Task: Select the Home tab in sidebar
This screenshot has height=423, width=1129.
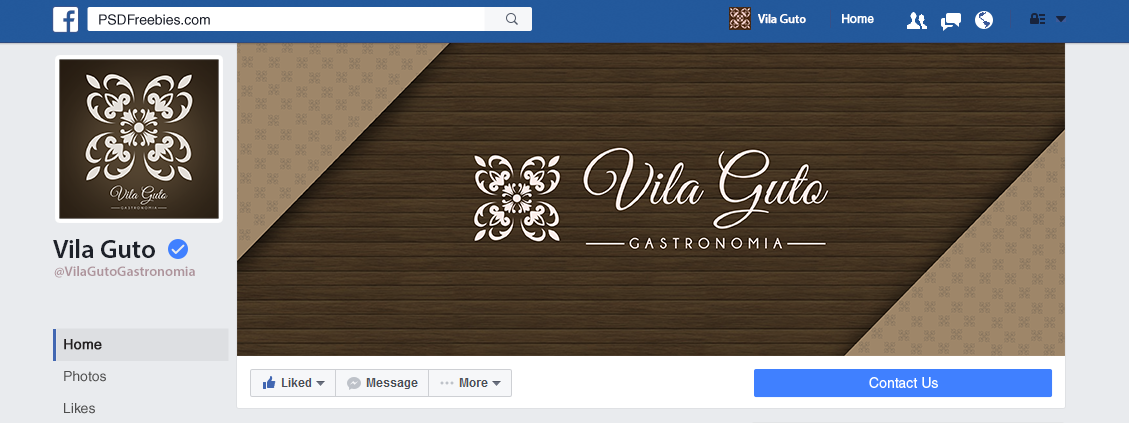Action: pos(141,344)
